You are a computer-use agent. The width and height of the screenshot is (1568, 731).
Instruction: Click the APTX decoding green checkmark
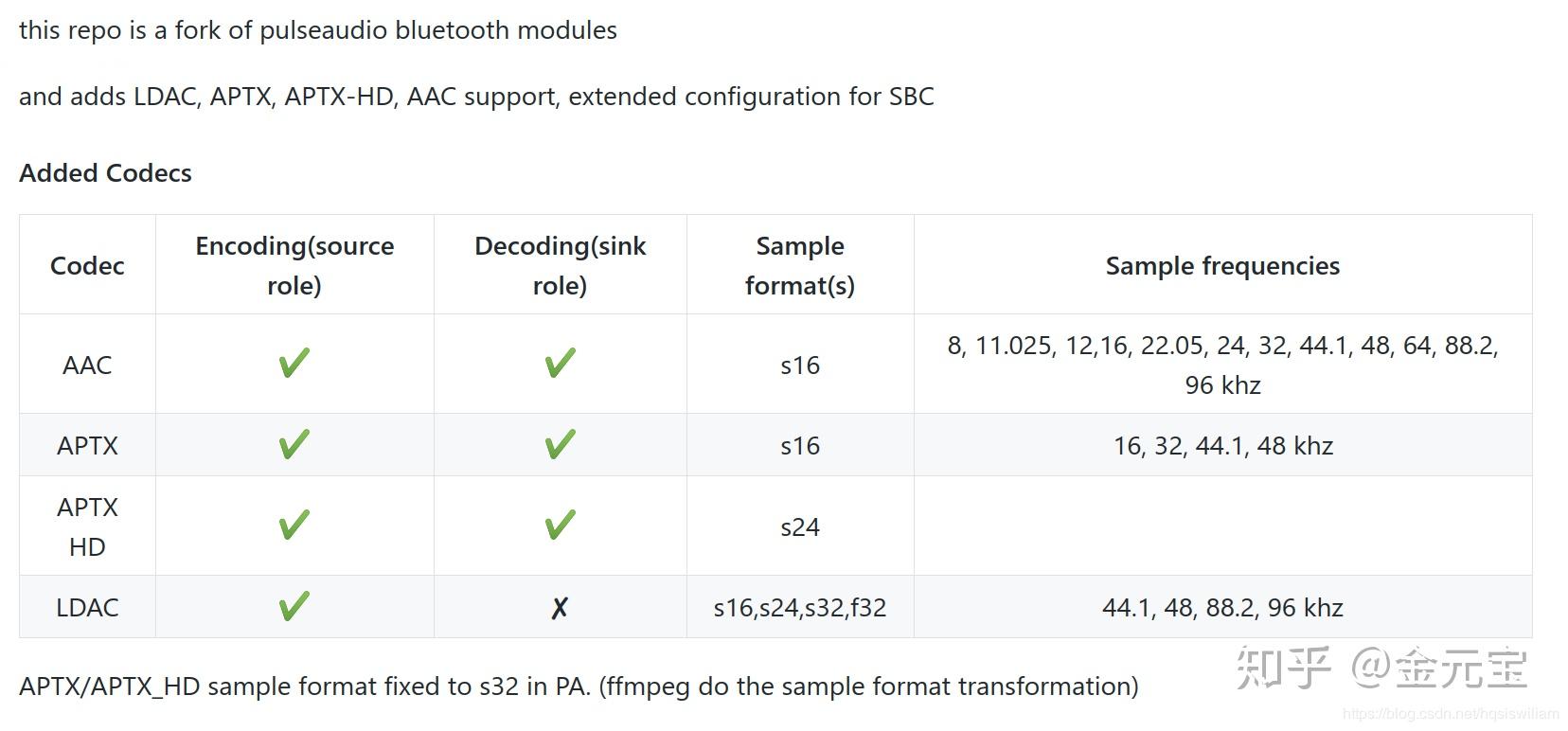(560, 444)
